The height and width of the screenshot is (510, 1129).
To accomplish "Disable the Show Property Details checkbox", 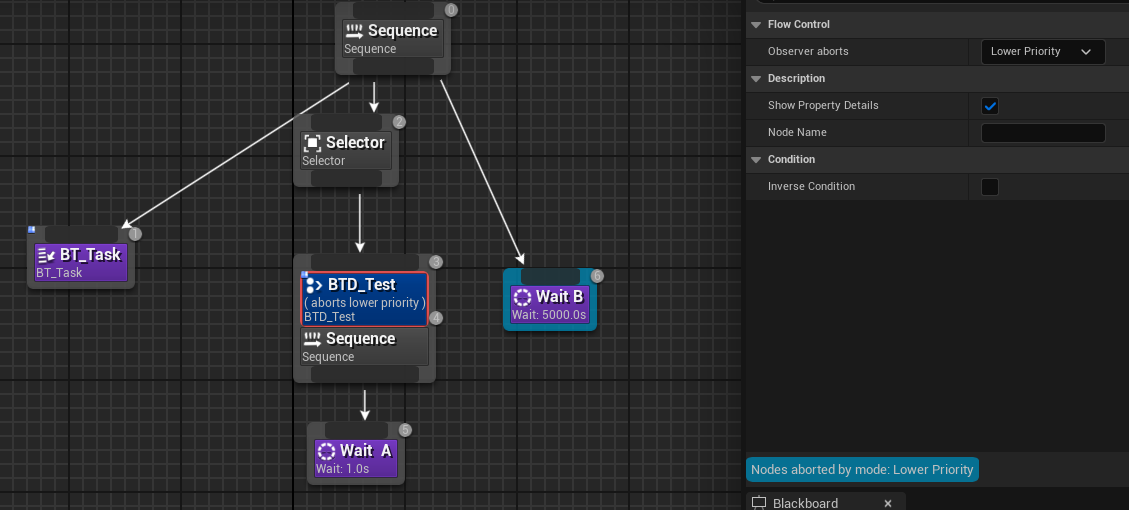I will click(990, 106).
